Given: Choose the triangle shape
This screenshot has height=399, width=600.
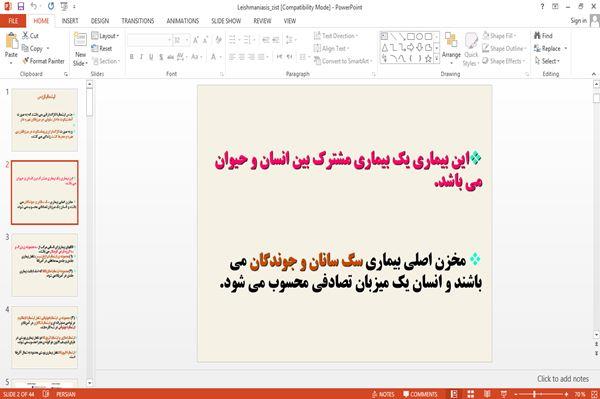Looking at the screenshot, I should pyautogui.click(x=385, y=47).
